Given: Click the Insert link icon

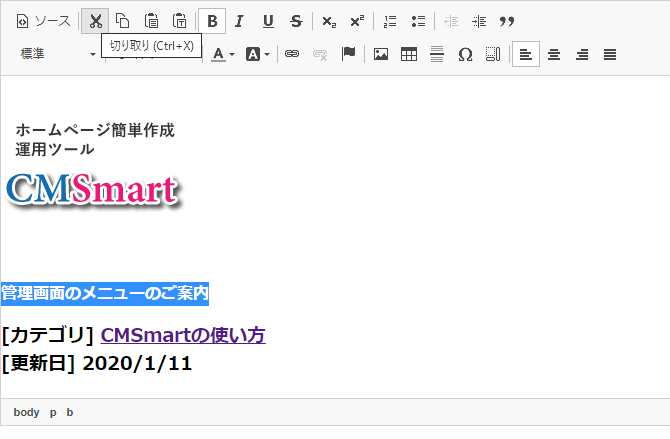Looking at the screenshot, I should [x=292, y=54].
